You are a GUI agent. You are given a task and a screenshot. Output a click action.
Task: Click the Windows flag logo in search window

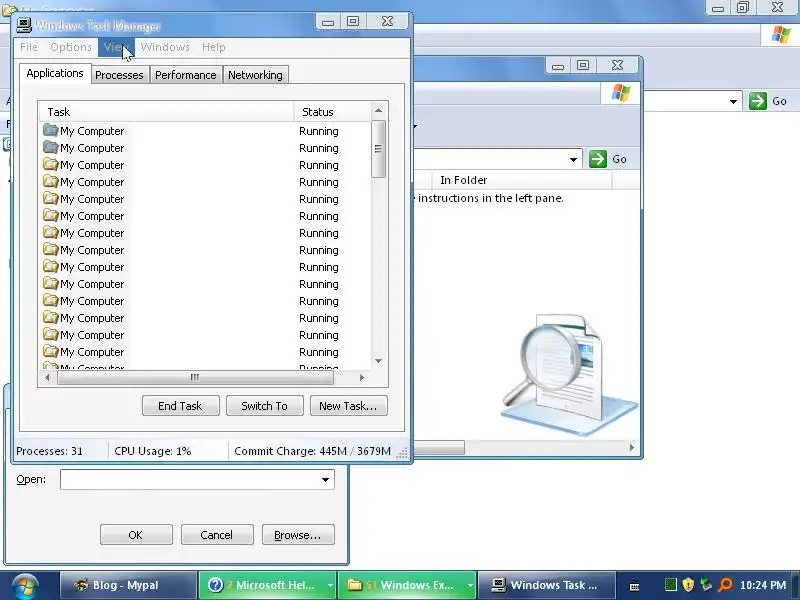tap(621, 93)
